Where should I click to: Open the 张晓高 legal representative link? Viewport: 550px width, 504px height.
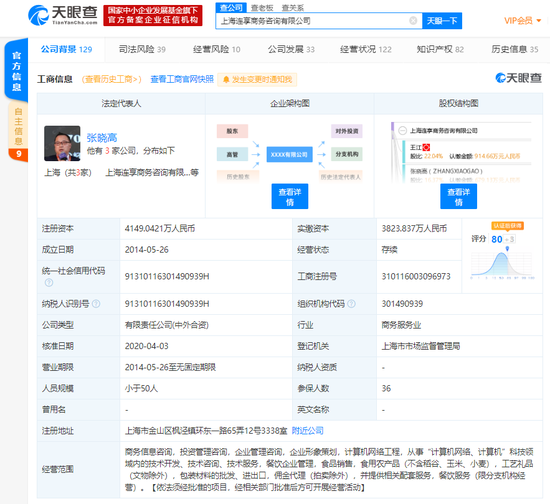click(102, 138)
